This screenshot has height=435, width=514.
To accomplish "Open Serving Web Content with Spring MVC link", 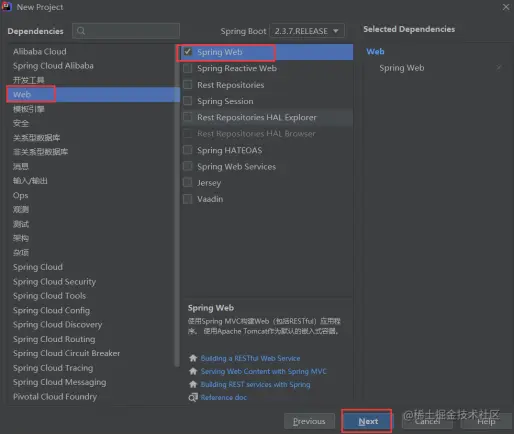I will point(263,371).
